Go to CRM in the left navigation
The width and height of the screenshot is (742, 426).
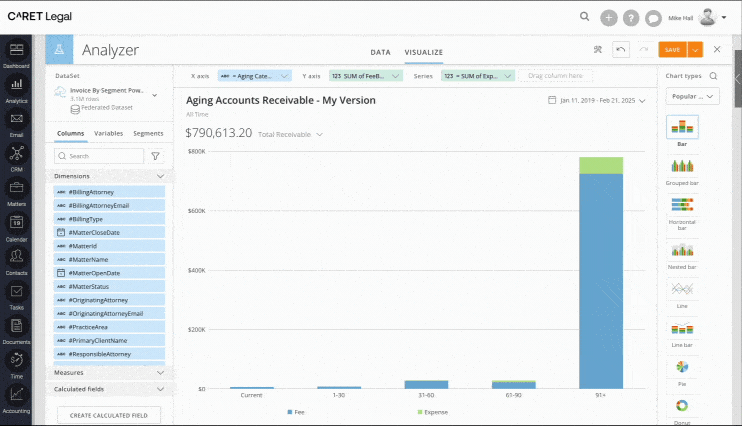coord(16,153)
